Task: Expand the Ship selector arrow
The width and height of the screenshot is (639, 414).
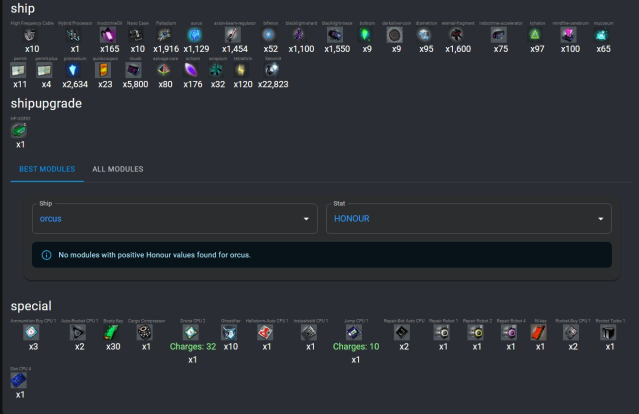Action: coord(305,218)
